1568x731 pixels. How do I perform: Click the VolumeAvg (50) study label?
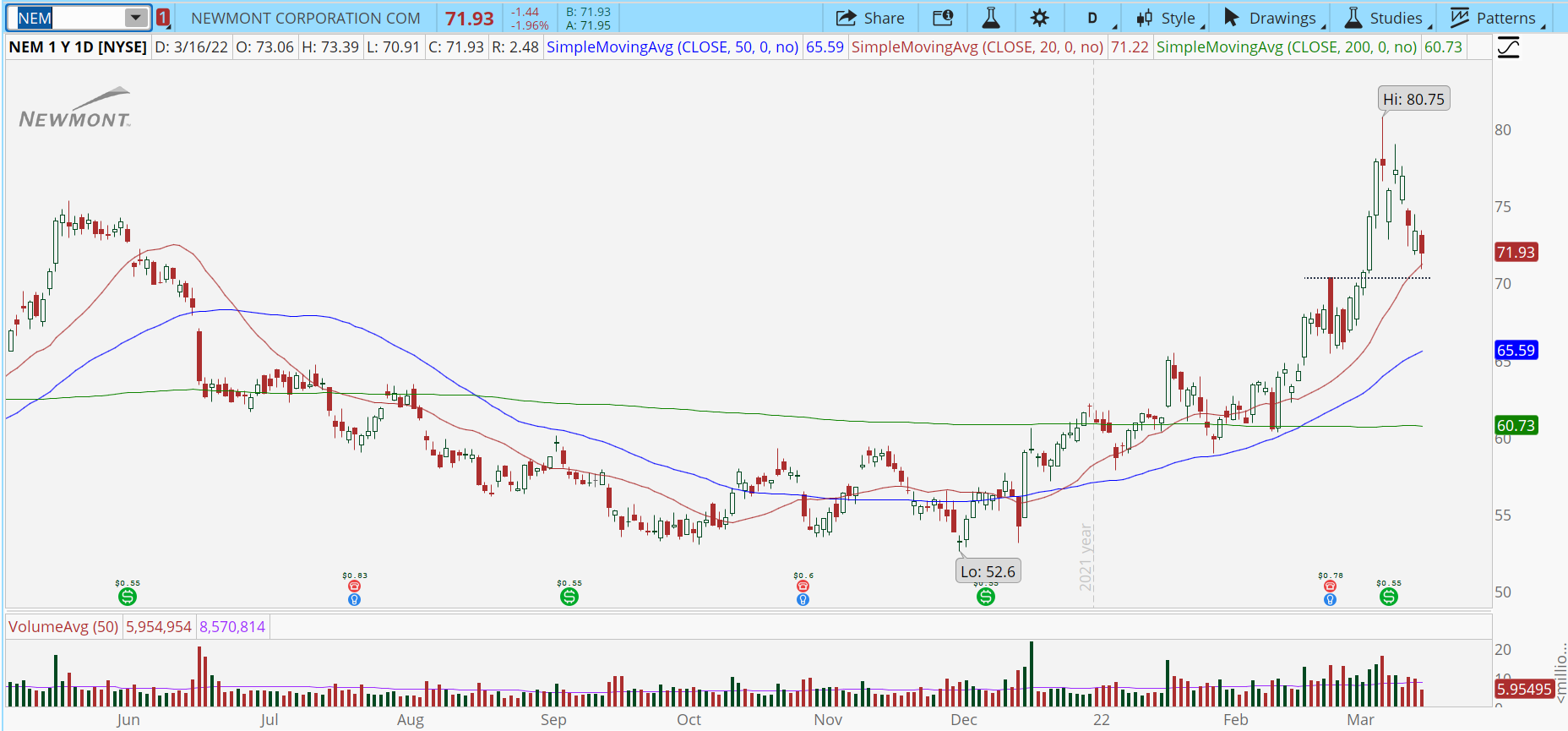[63, 627]
